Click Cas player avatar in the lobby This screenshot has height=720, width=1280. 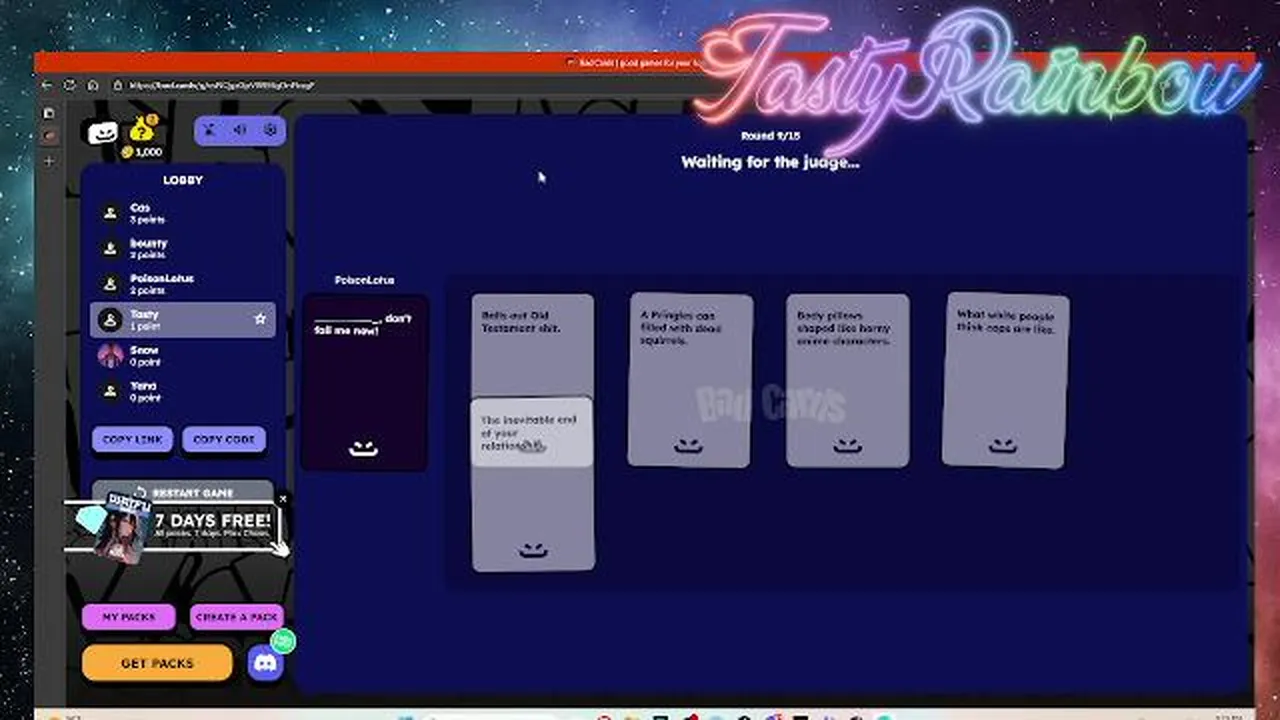[x=111, y=213]
